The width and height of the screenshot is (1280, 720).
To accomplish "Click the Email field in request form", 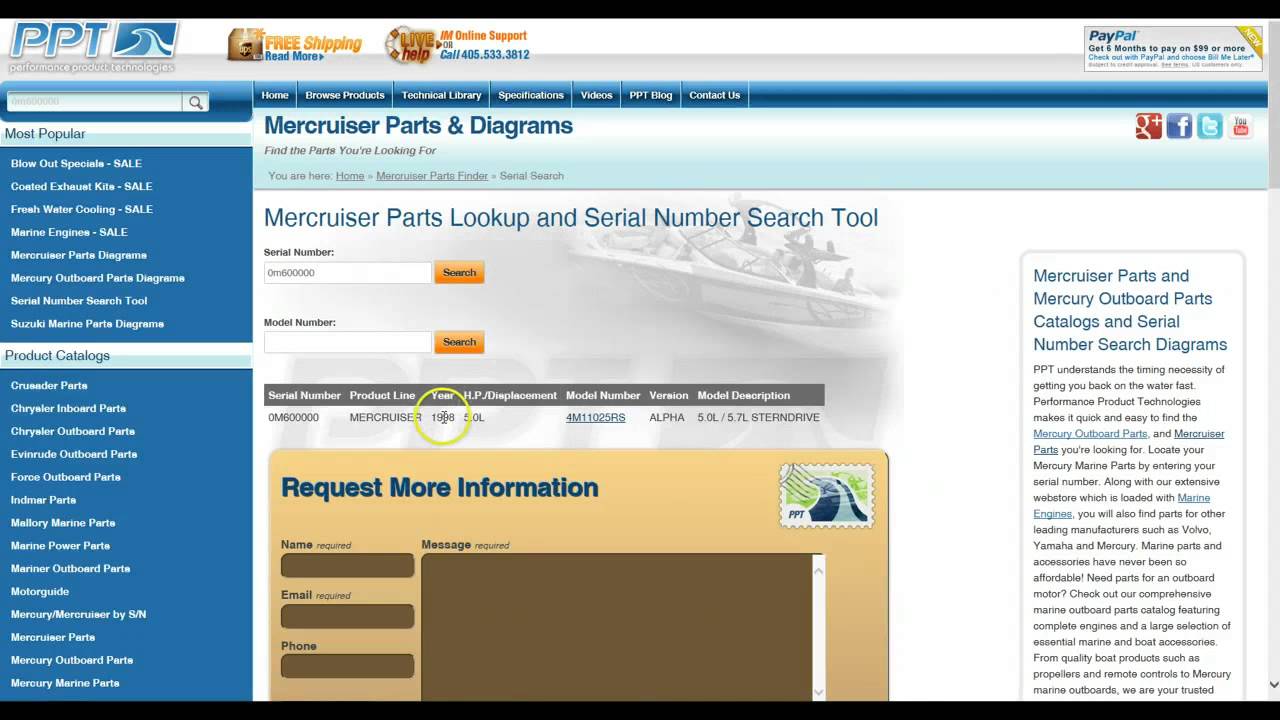I will point(347,616).
